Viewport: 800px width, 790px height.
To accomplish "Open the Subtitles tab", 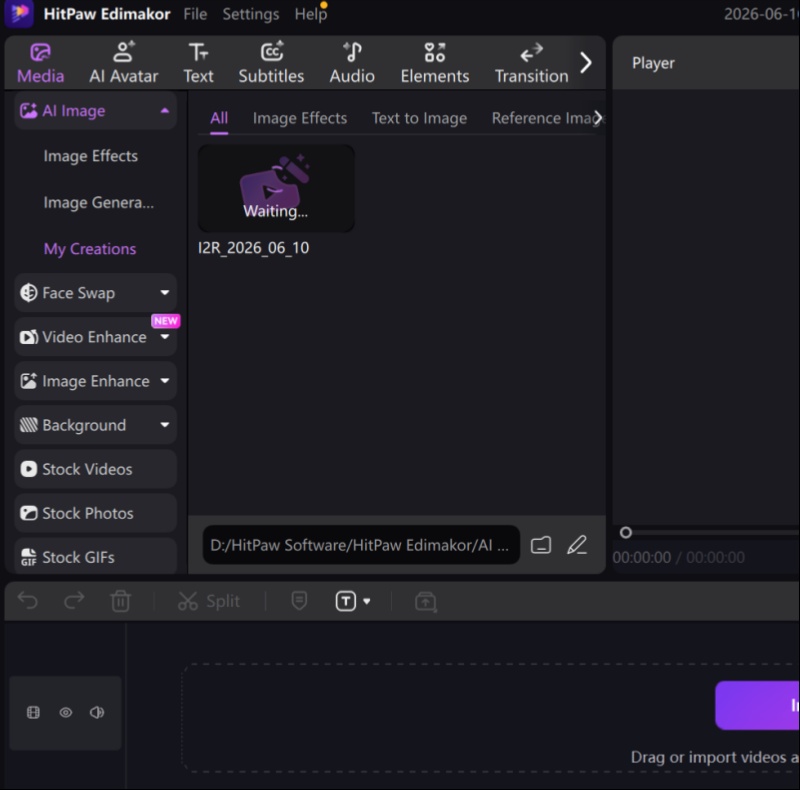I will tap(271, 63).
